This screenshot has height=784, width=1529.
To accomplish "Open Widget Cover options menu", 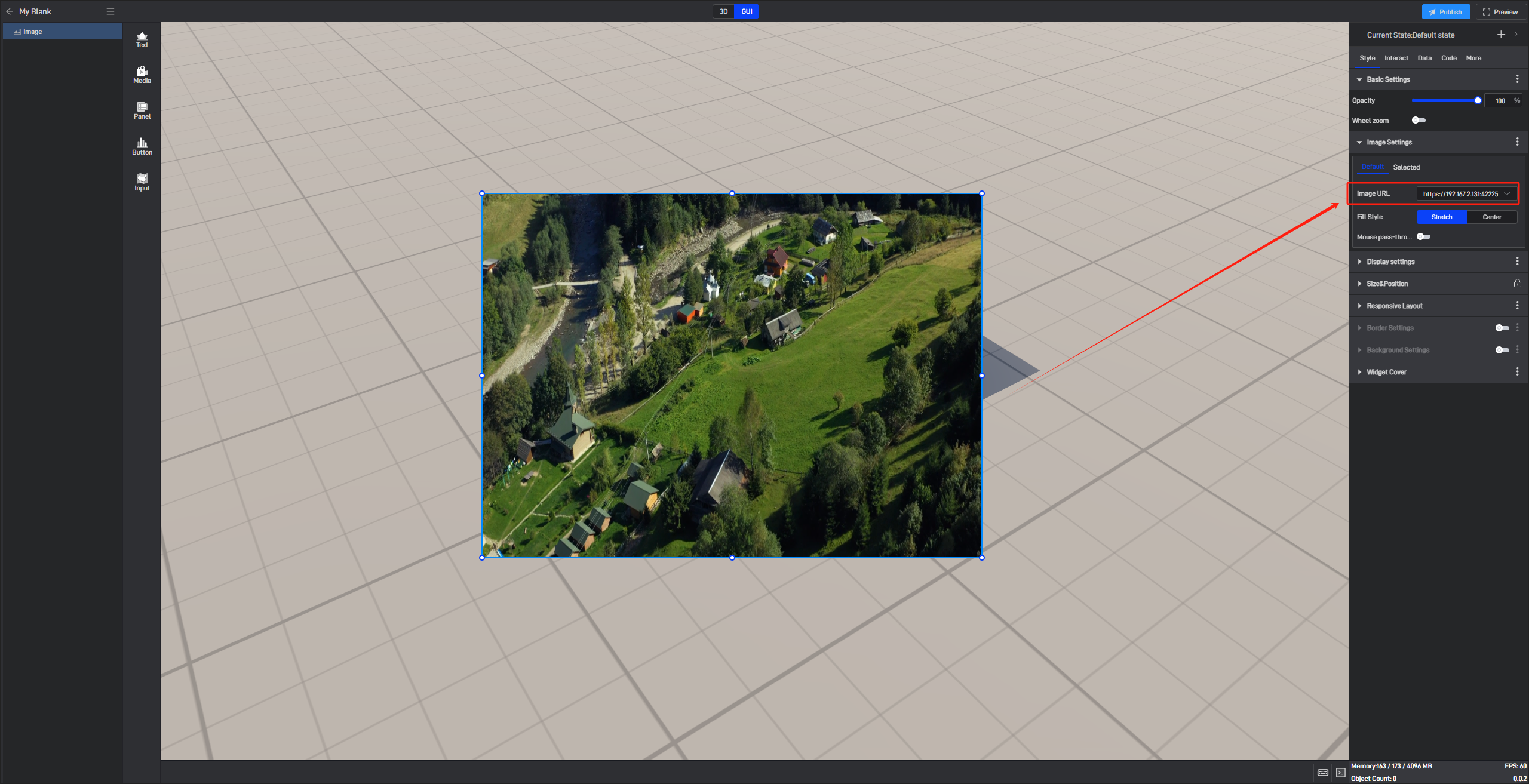I will [x=1517, y=372].
